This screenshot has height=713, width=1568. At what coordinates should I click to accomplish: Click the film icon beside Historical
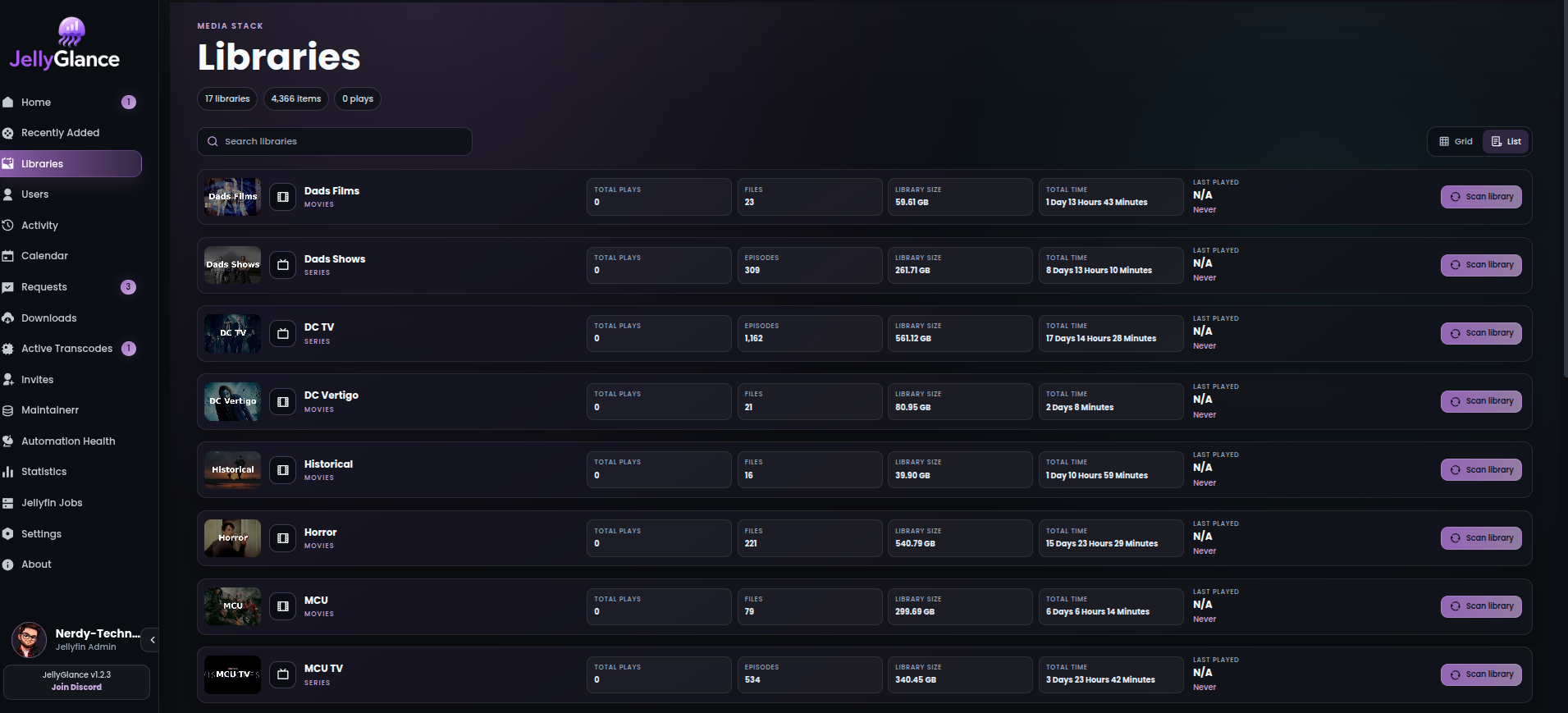click(x=283, y=470)
